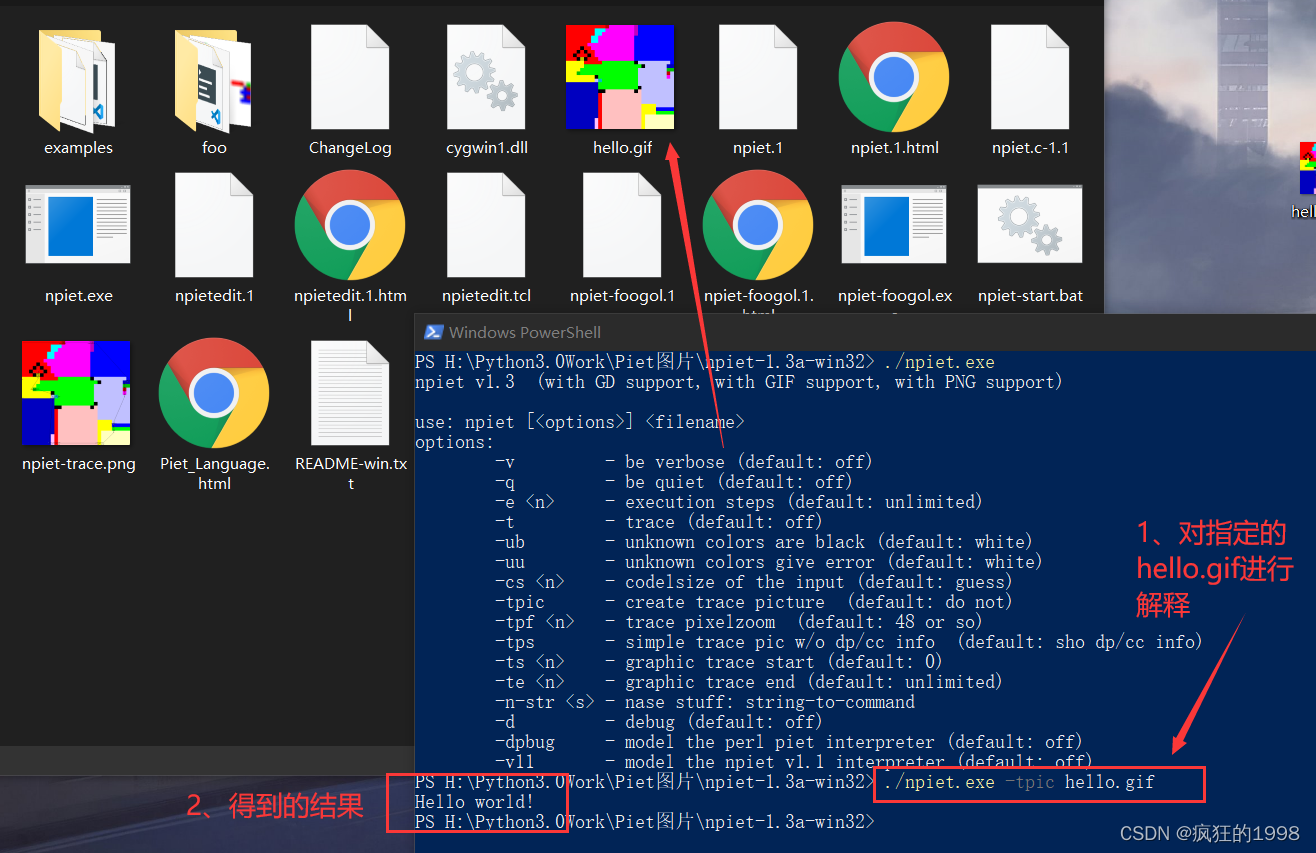1316x853 pixels.
Task: Open the npietedit.tcl script file
Action: [486, 224]
